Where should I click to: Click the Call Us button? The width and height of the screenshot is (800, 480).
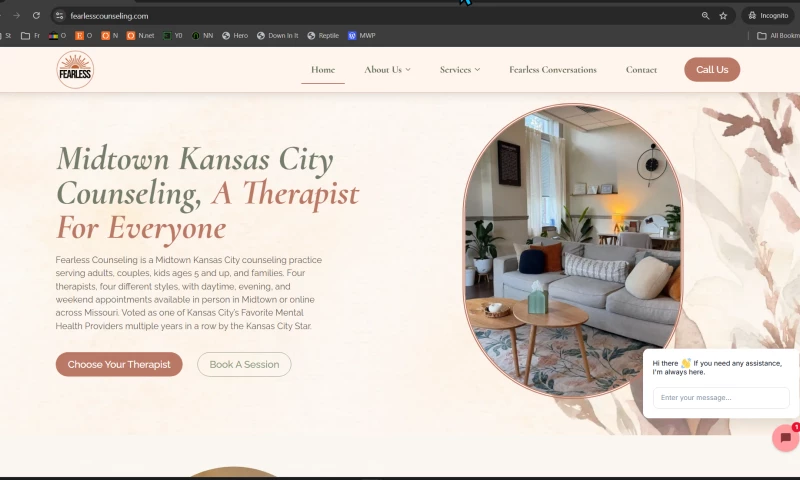tap(712, 70)
